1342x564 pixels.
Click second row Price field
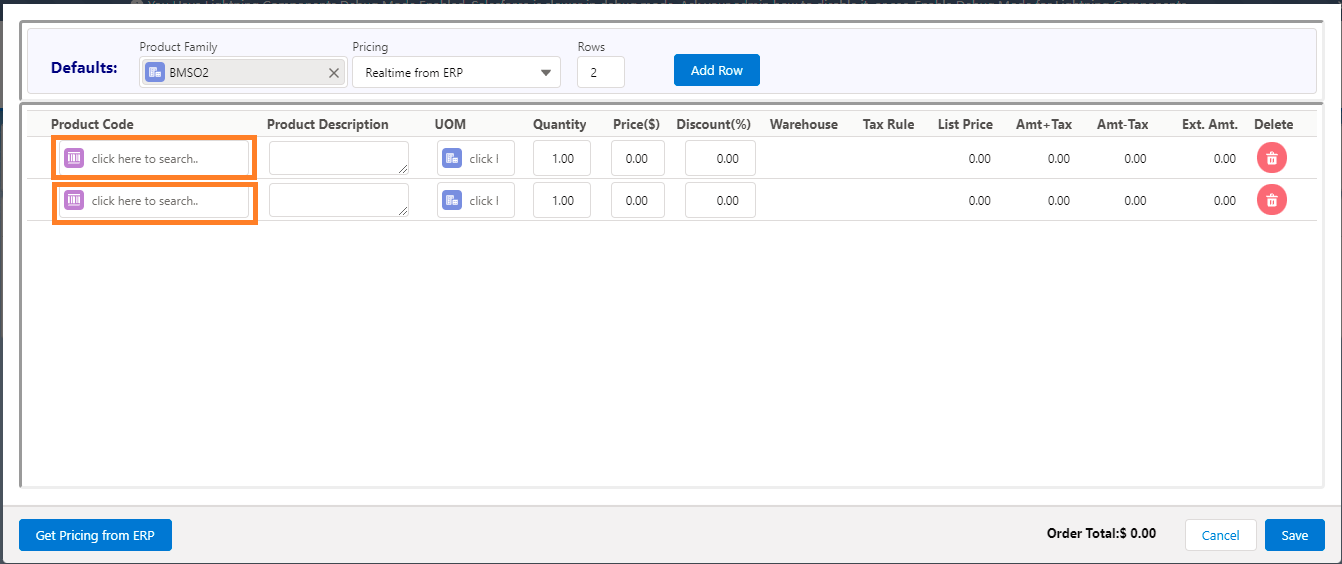coord(638,200)
